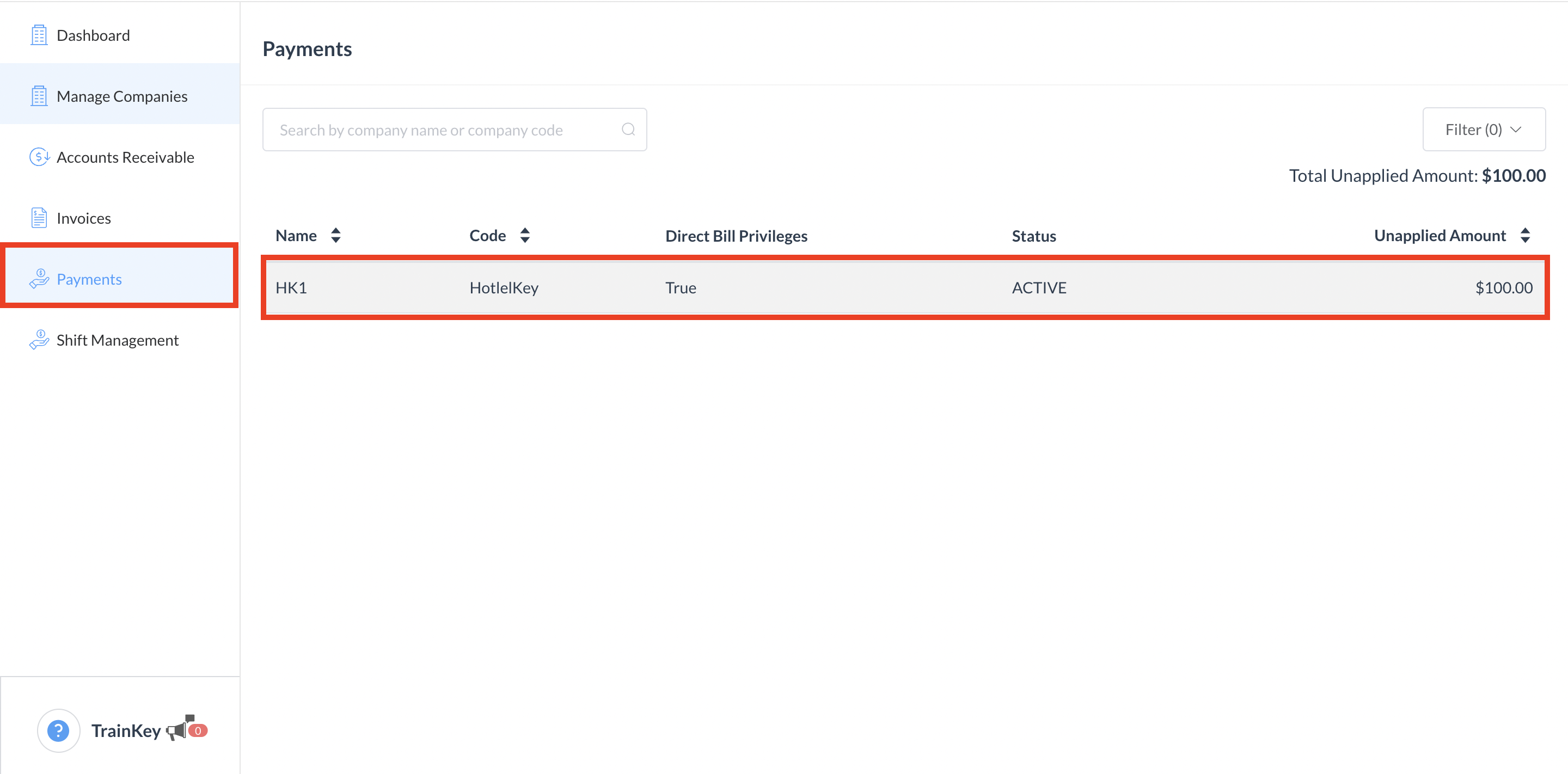Sort table by Name column arrows
The height and width of the screenshot is (774, 1568).
[335, 236]
